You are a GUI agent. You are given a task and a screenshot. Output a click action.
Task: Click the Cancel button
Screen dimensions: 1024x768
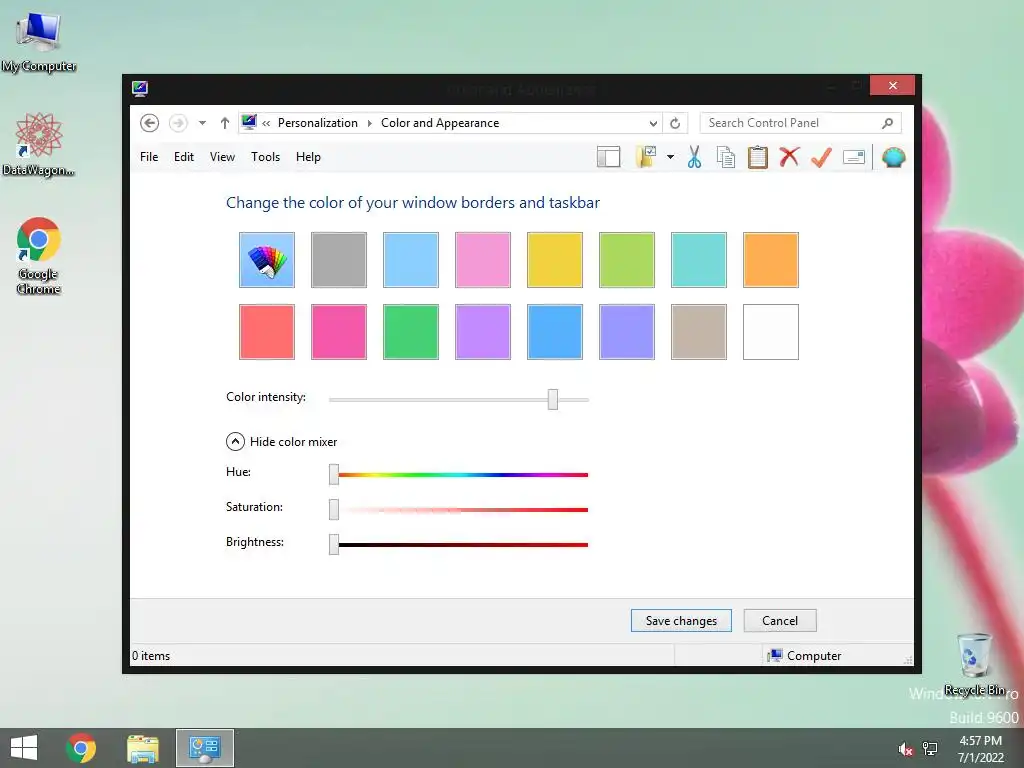point(780,620)
